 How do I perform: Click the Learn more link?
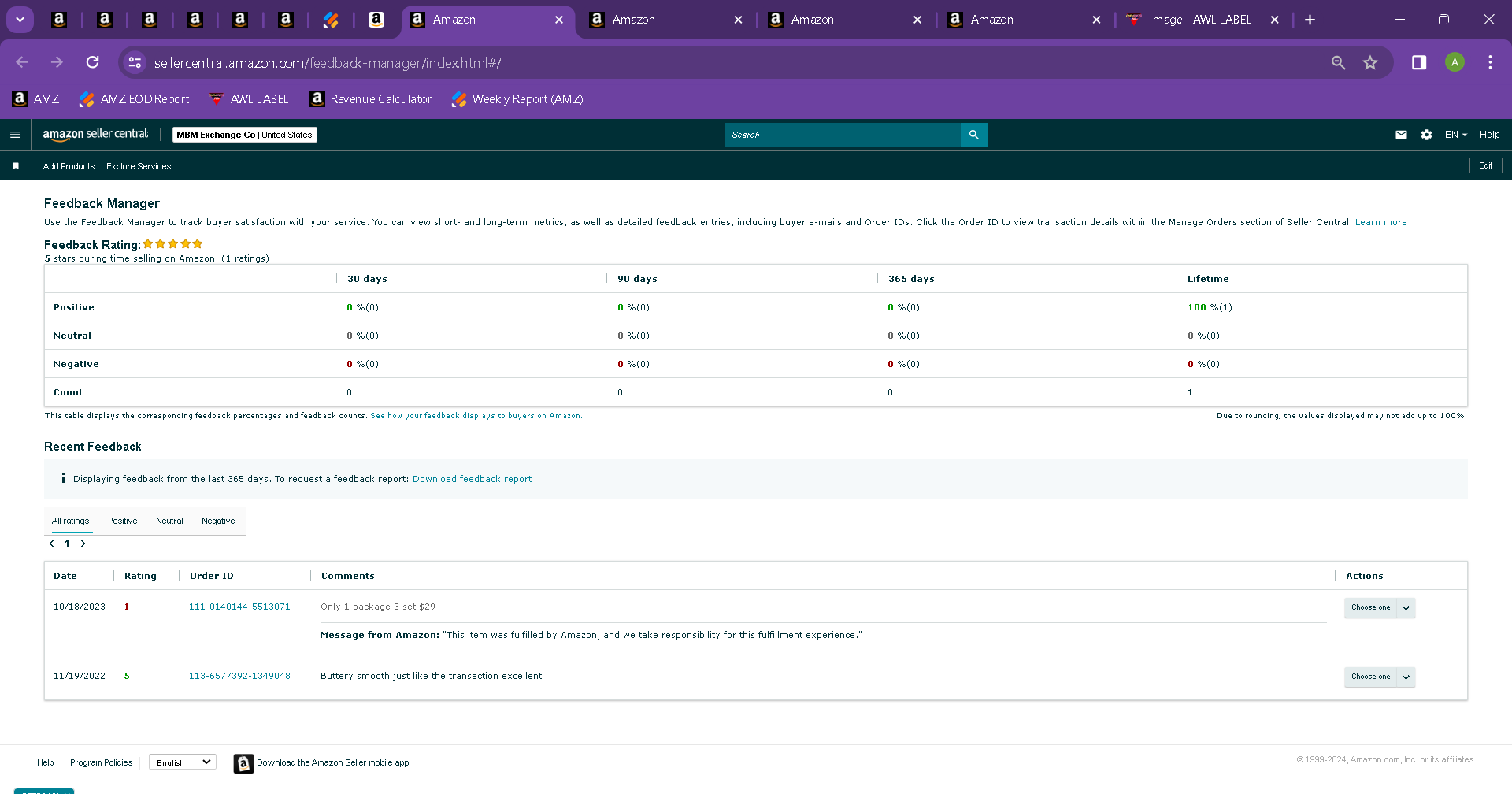click(1380, 222)
